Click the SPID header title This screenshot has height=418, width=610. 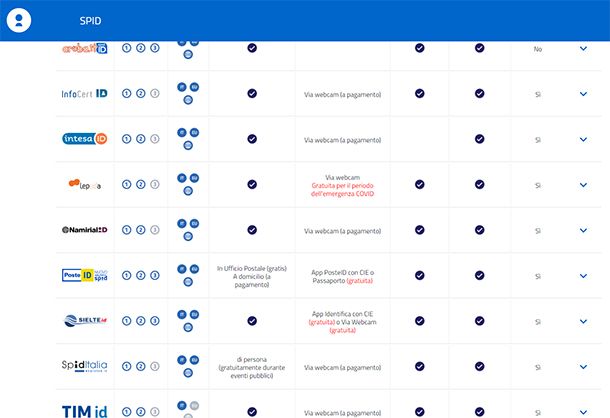tap(90, 21)
